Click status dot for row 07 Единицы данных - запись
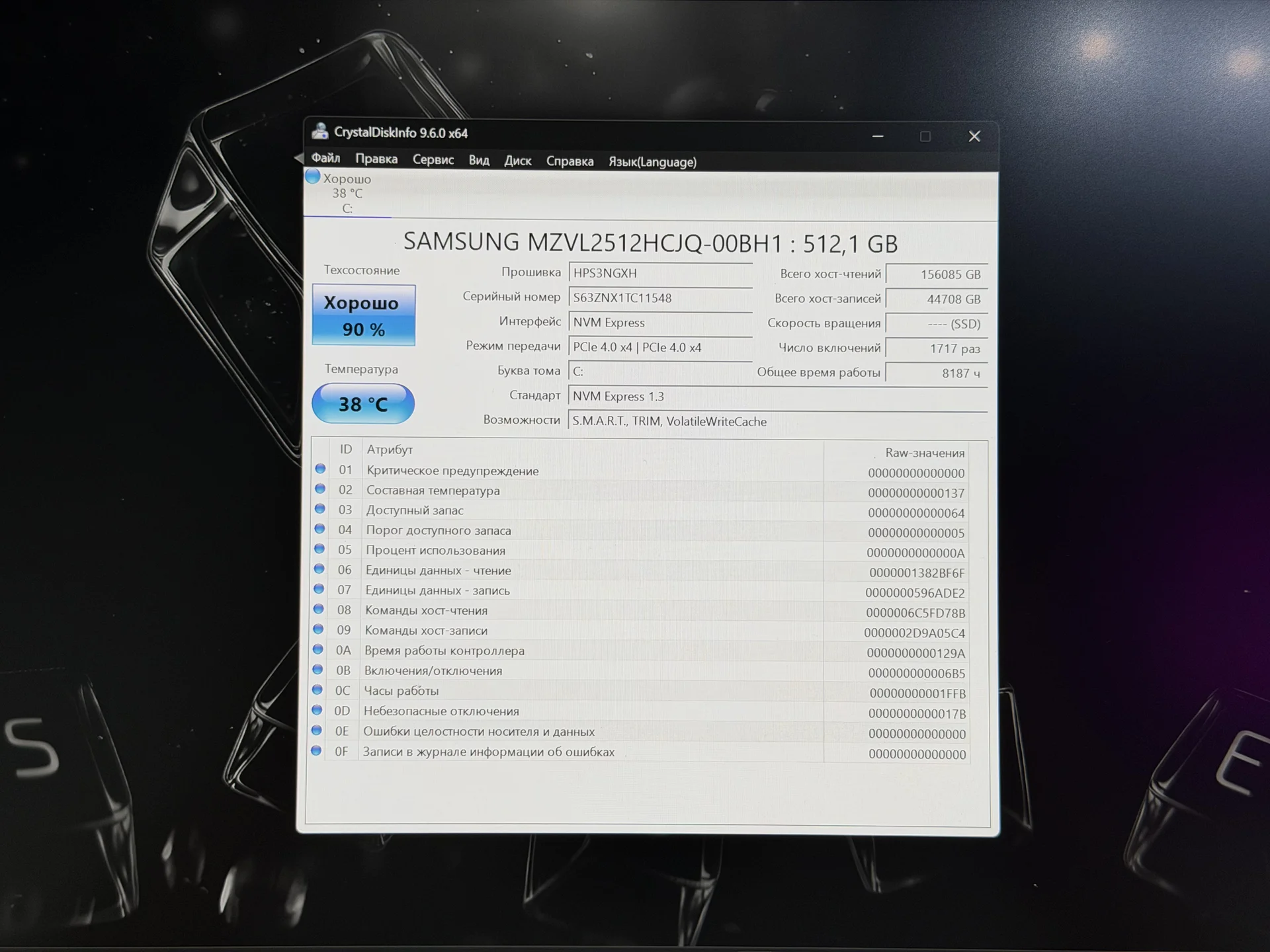 (319, 588)
